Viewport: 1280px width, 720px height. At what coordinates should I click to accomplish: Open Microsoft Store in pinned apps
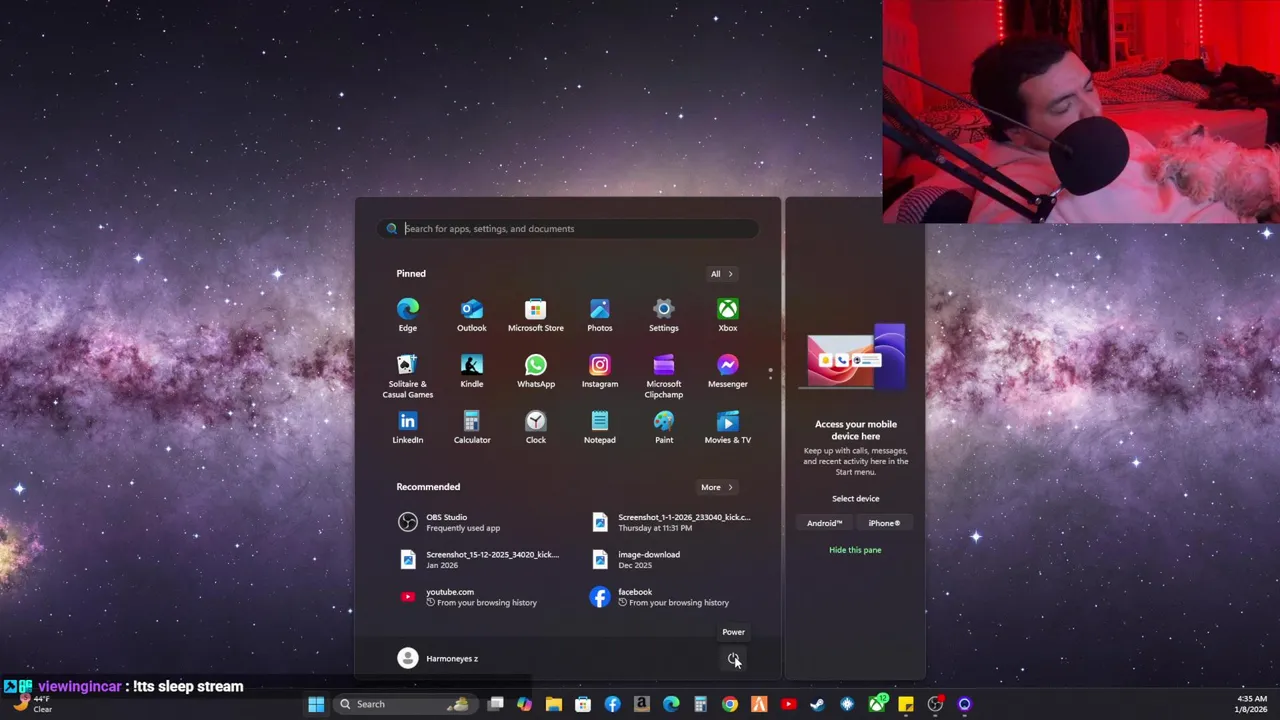point(536,315)
